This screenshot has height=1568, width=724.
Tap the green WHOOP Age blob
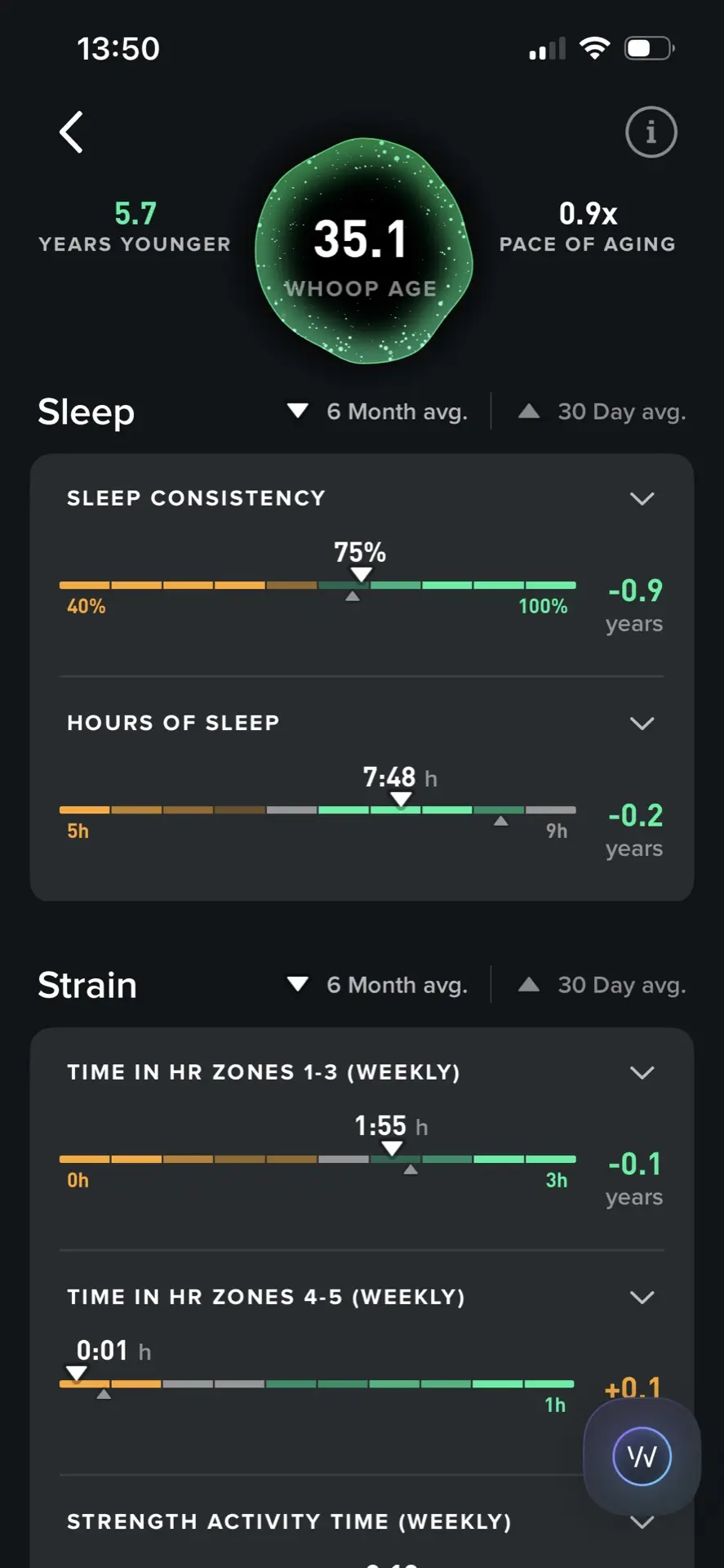tap(363, 251)
